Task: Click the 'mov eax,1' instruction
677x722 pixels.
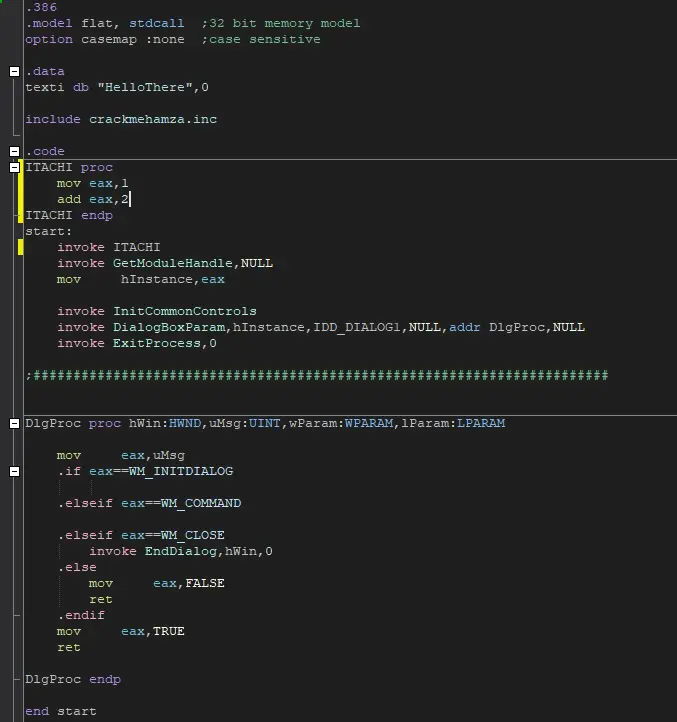Action: [93, 183]
